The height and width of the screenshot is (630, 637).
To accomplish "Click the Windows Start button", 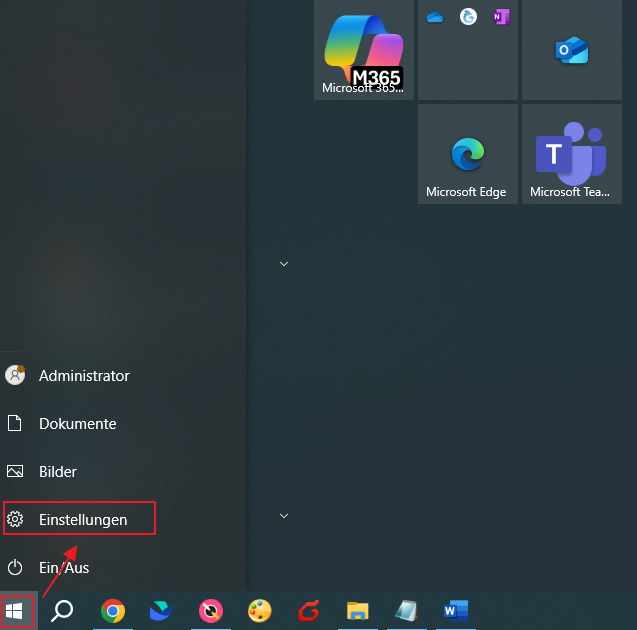I will (x=16, y=611).
